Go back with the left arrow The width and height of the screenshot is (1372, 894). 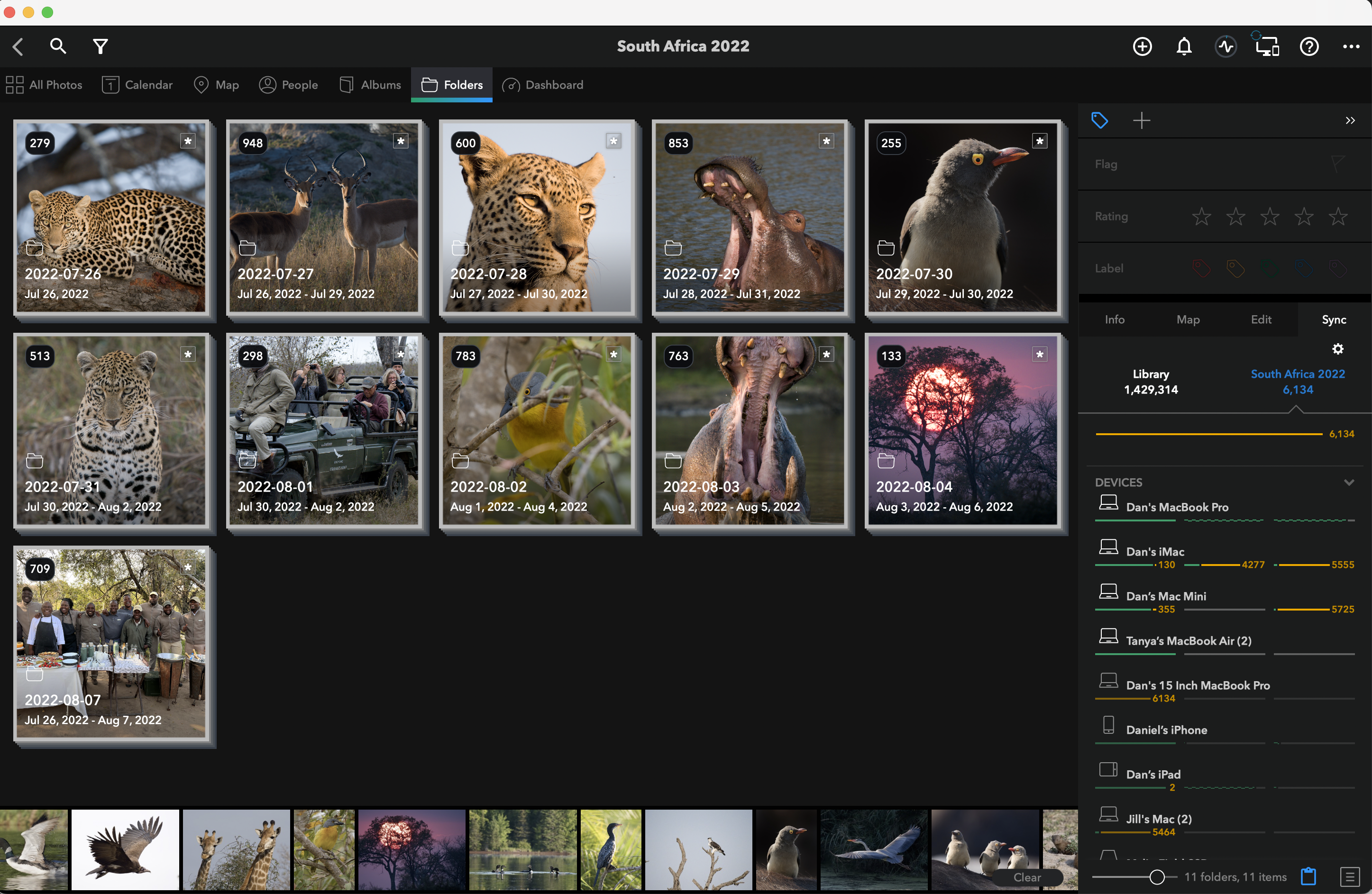coord(18,46)
